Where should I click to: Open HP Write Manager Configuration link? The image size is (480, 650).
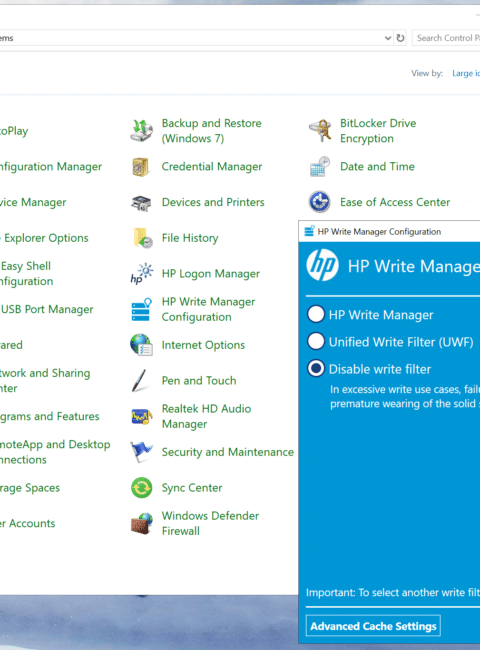(208, 309)
